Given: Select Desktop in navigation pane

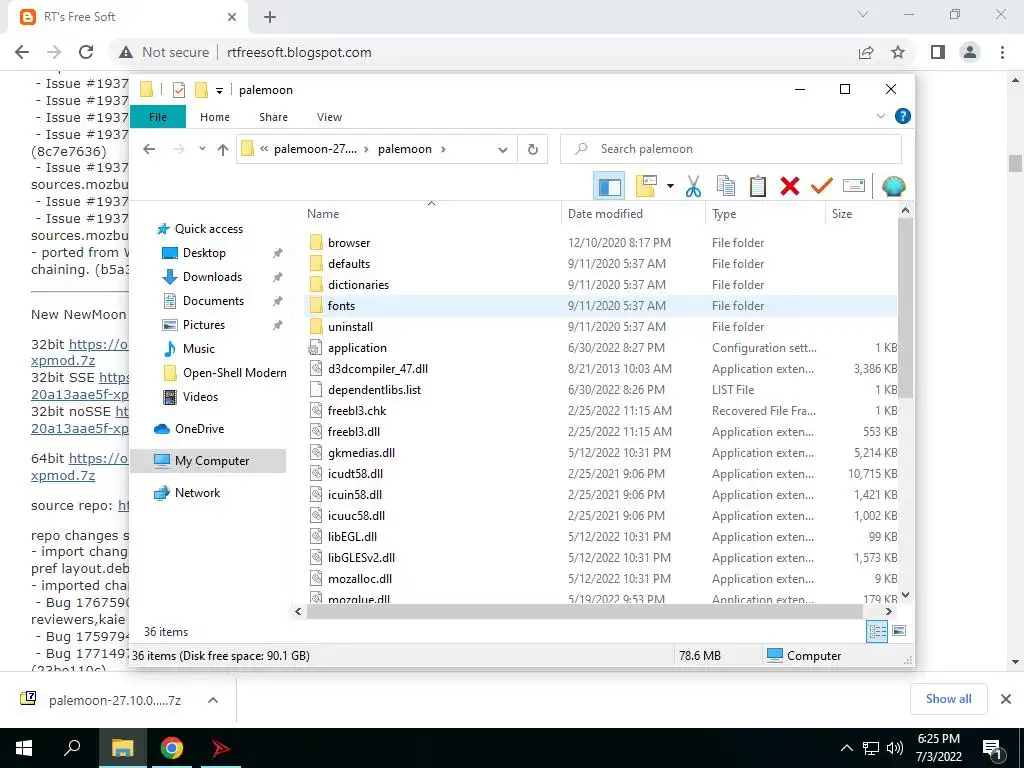Looking at the screenshot, I should click(204, 253).
